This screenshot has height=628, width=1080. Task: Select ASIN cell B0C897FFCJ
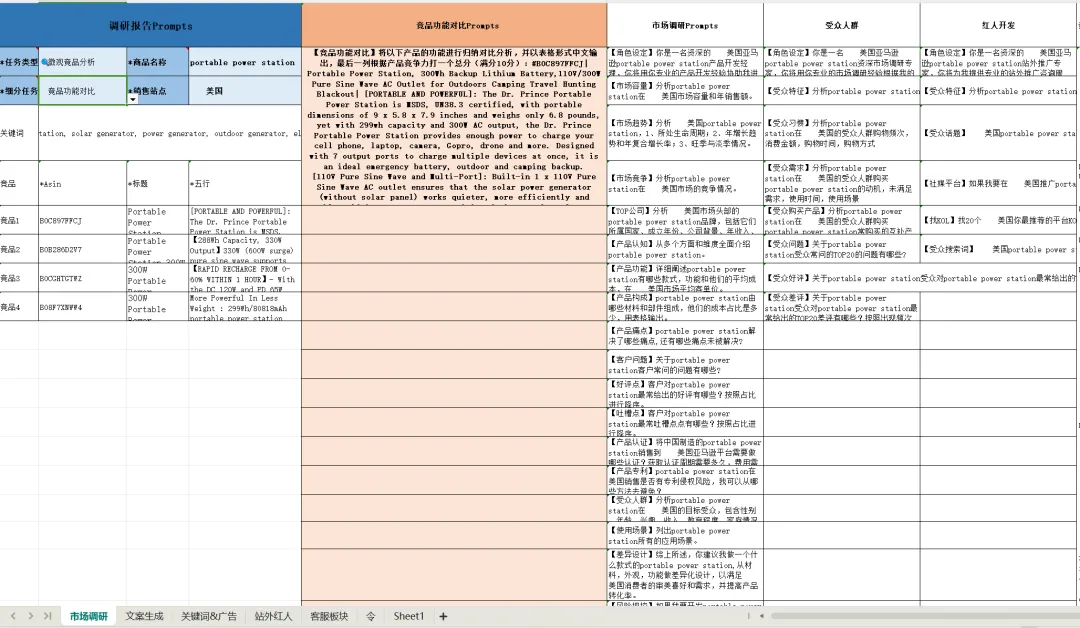click(x=83, y=220)
